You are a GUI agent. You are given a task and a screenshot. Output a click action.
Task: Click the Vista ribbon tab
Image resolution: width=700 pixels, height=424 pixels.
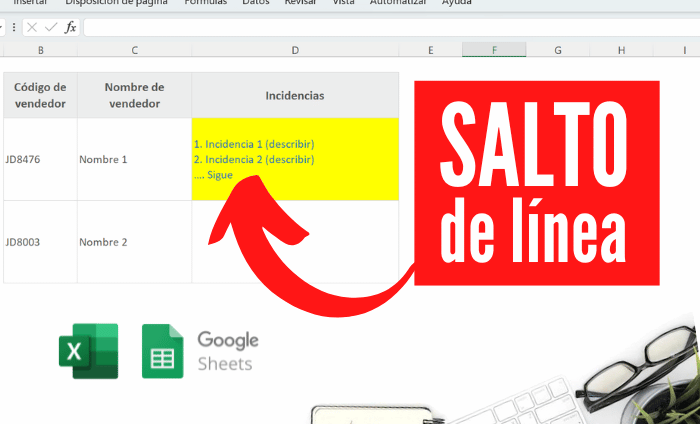[343, 3]
